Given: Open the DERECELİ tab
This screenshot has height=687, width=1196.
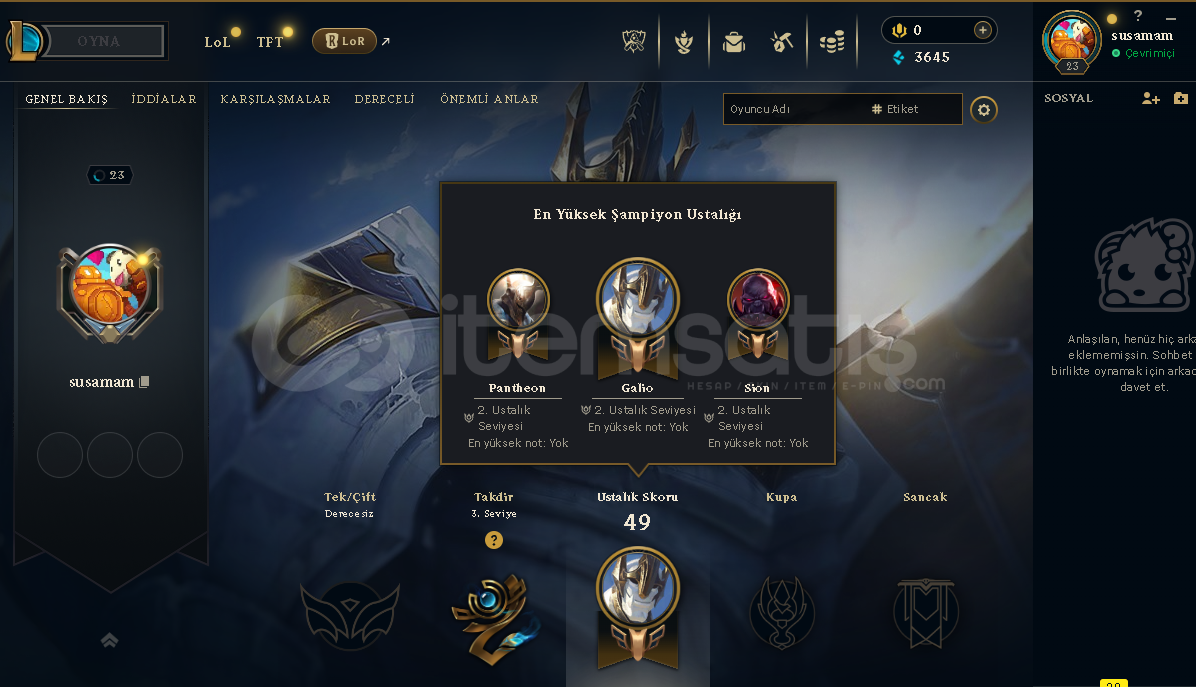Looking at the screenshot, I should point(384,99).
